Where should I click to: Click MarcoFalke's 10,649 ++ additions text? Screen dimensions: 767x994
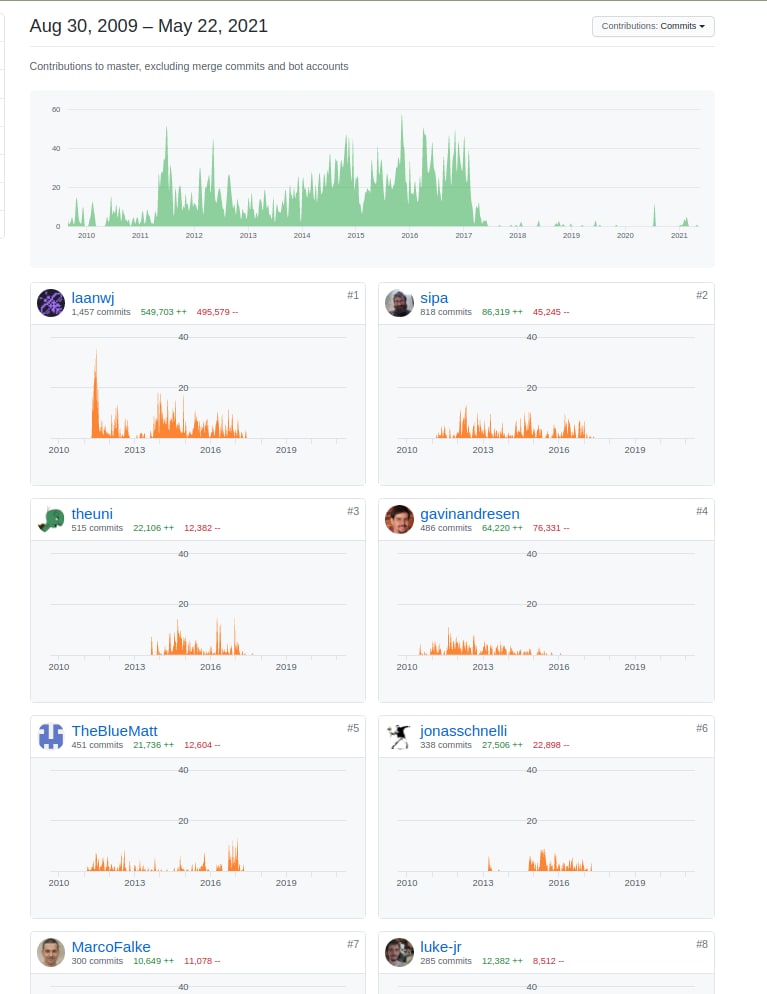[153, 961]
